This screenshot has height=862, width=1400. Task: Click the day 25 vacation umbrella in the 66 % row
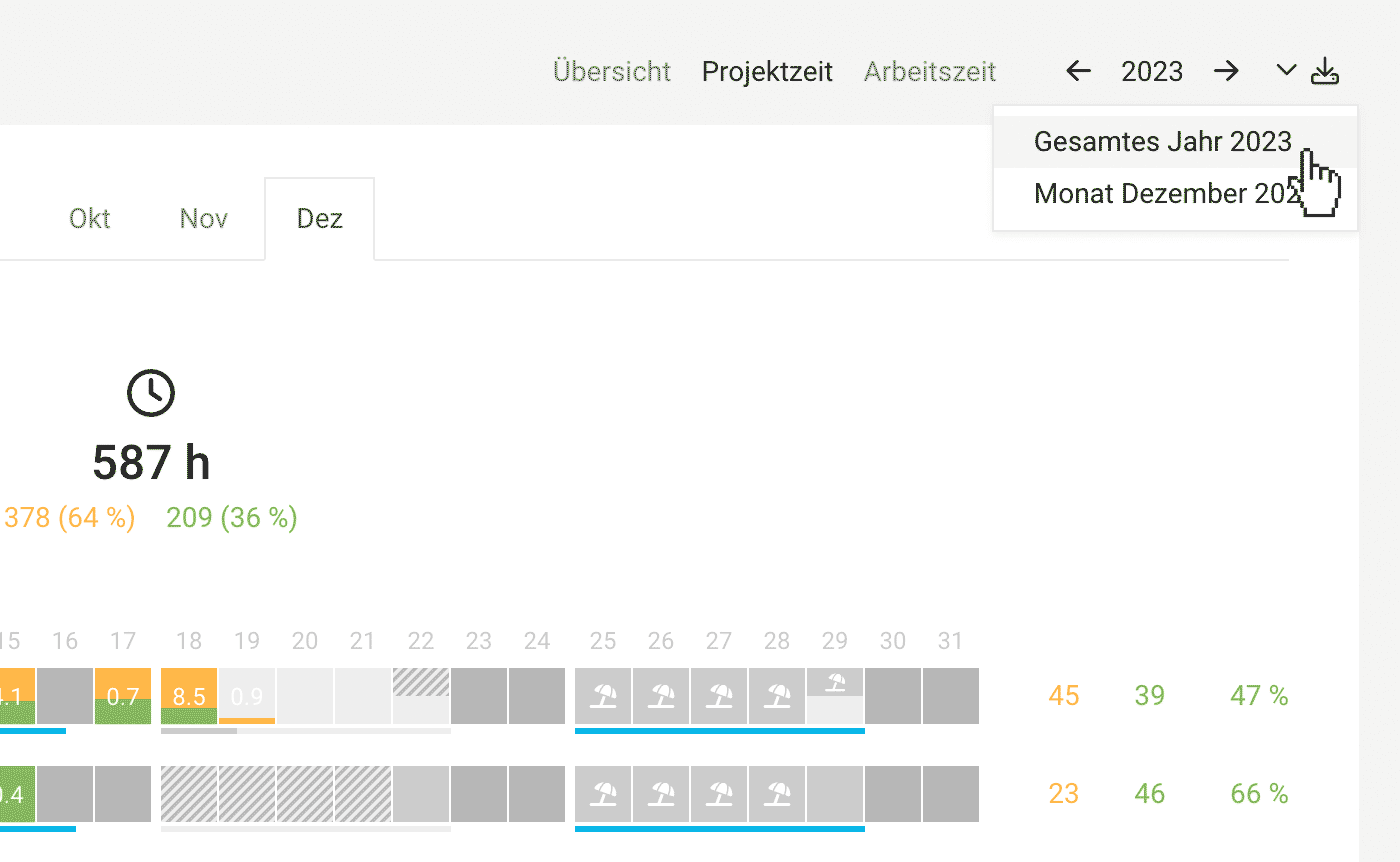coord(603,794)
